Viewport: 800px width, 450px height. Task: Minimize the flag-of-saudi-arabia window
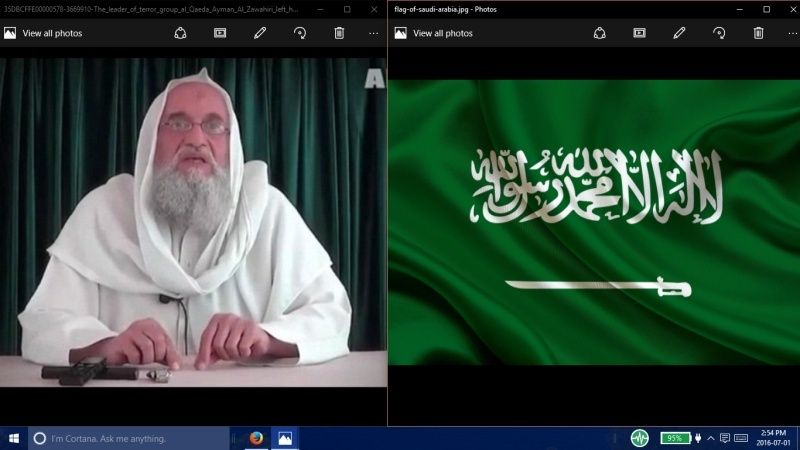pyautogui.click(x=740, y=9)
